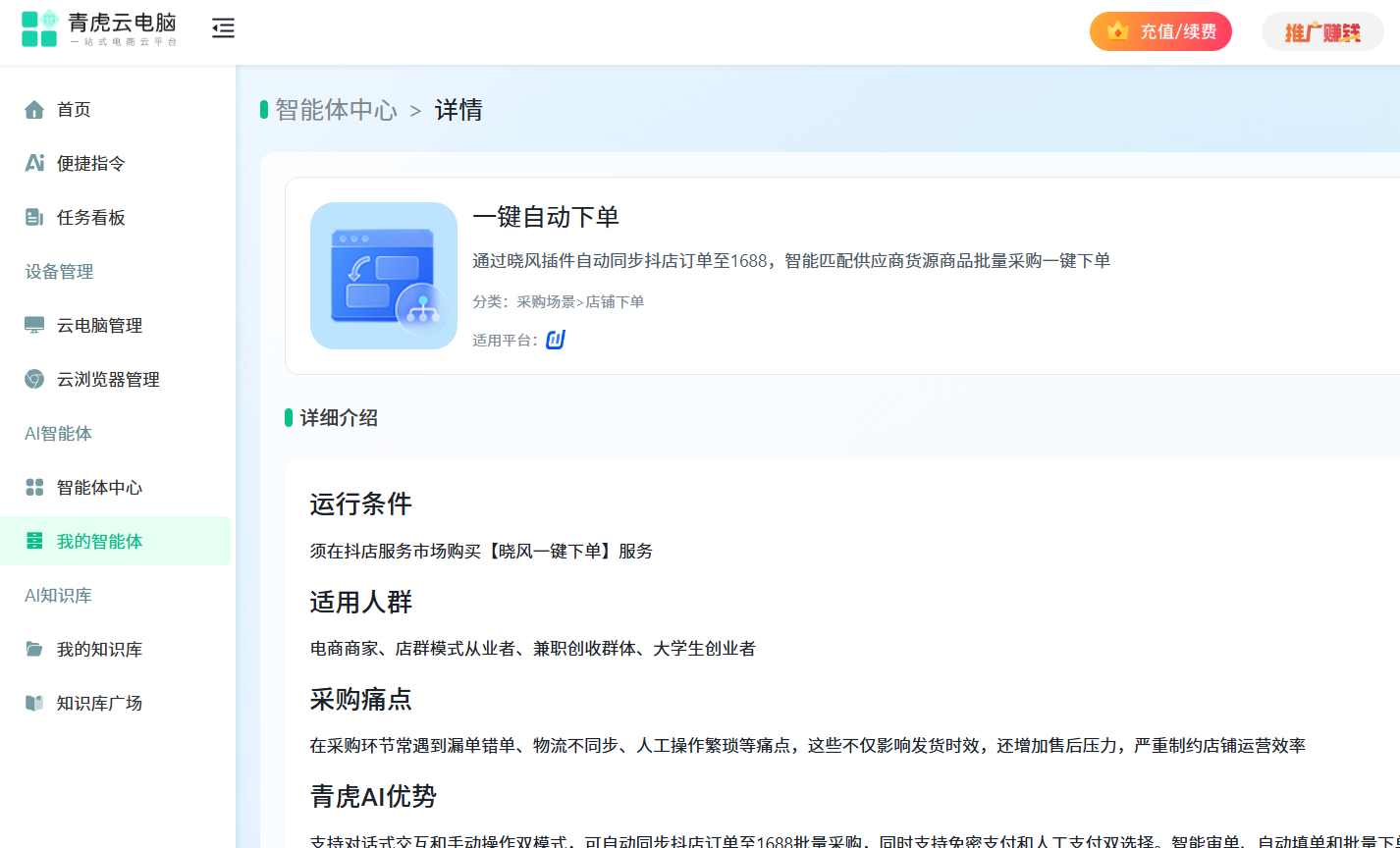Click the AI智能体 section label
Viewport: 1400px width, 848px height.
(58, 433)
